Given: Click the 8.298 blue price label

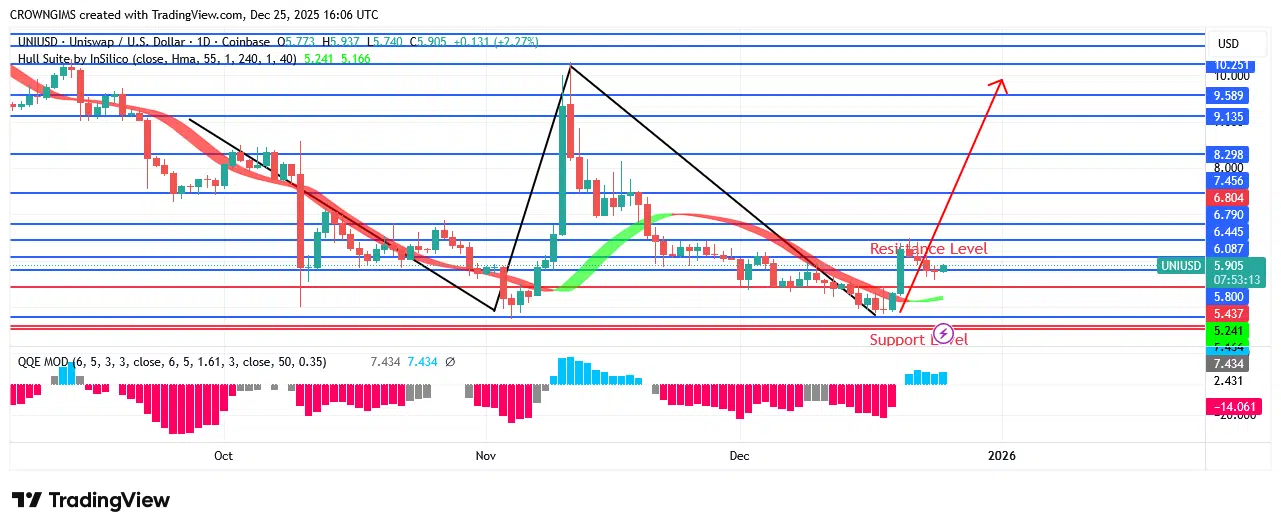Looking at the screenshot, I should [x=1230, y=154].
